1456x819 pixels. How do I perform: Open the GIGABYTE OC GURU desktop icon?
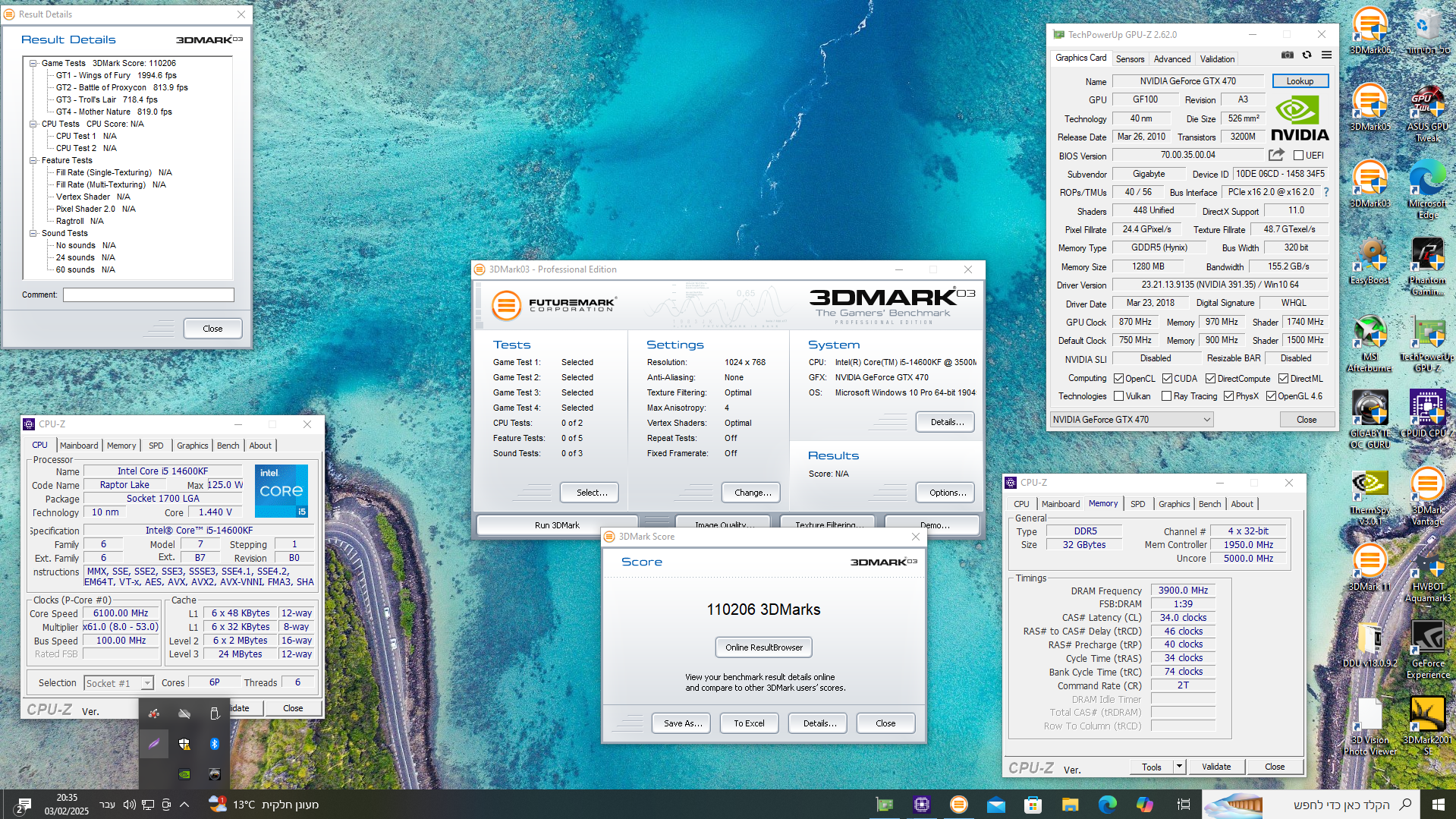[x=1370, y=420]
